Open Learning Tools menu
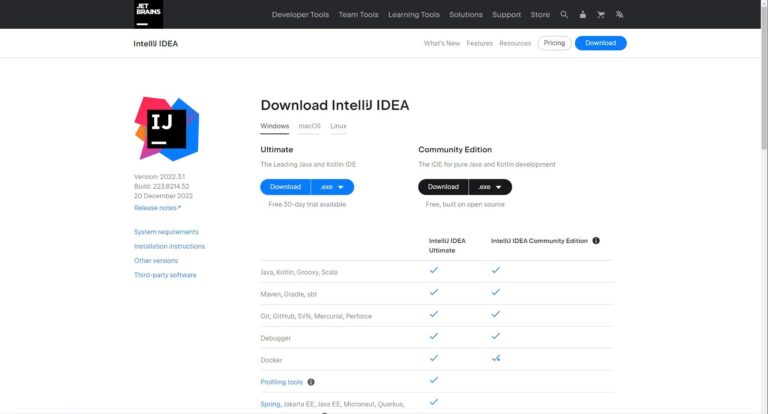The height and width of the screenshot is (414, 768). pyautogui.click(x=414, y=15)
